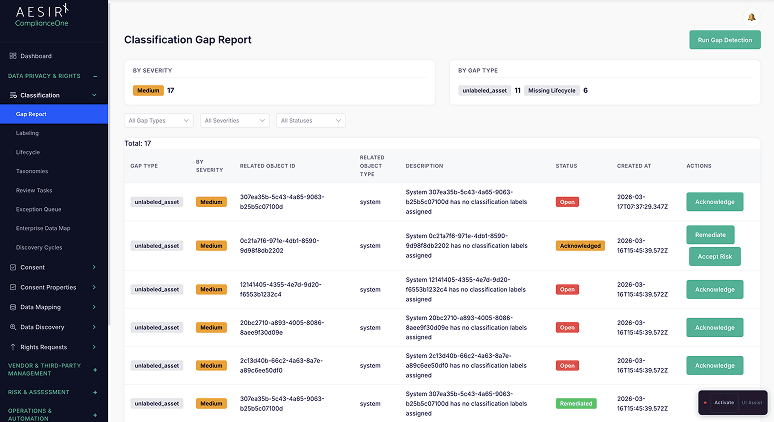Go to Exception Queue in sidebar

coord(39,210)
